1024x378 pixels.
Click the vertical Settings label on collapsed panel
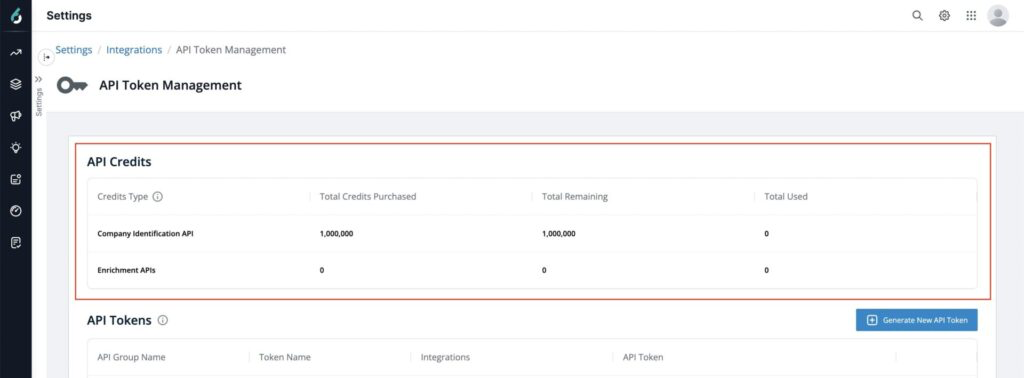[39, 102]
